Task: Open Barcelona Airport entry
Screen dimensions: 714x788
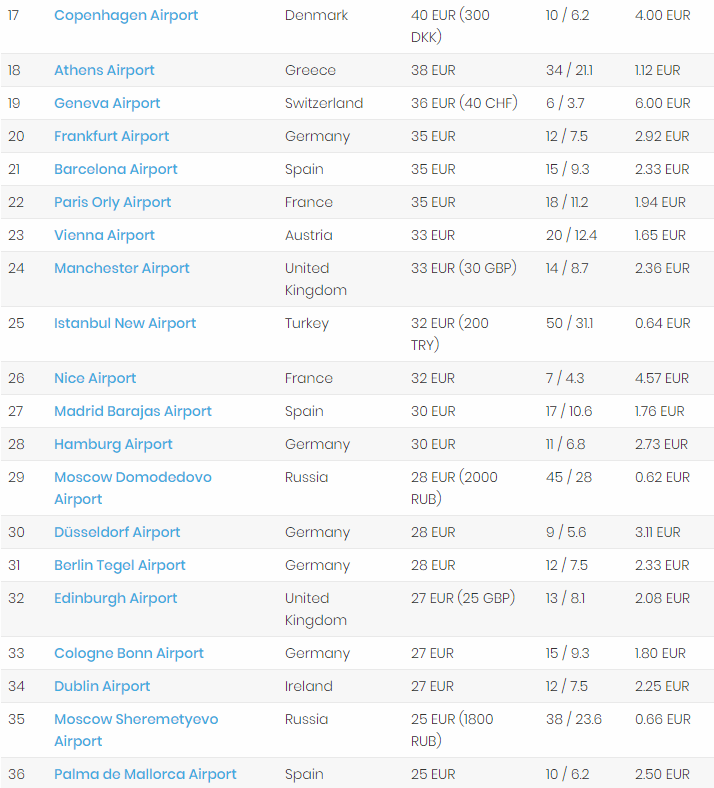Action: pyautogui.click(x=115, y=169)
